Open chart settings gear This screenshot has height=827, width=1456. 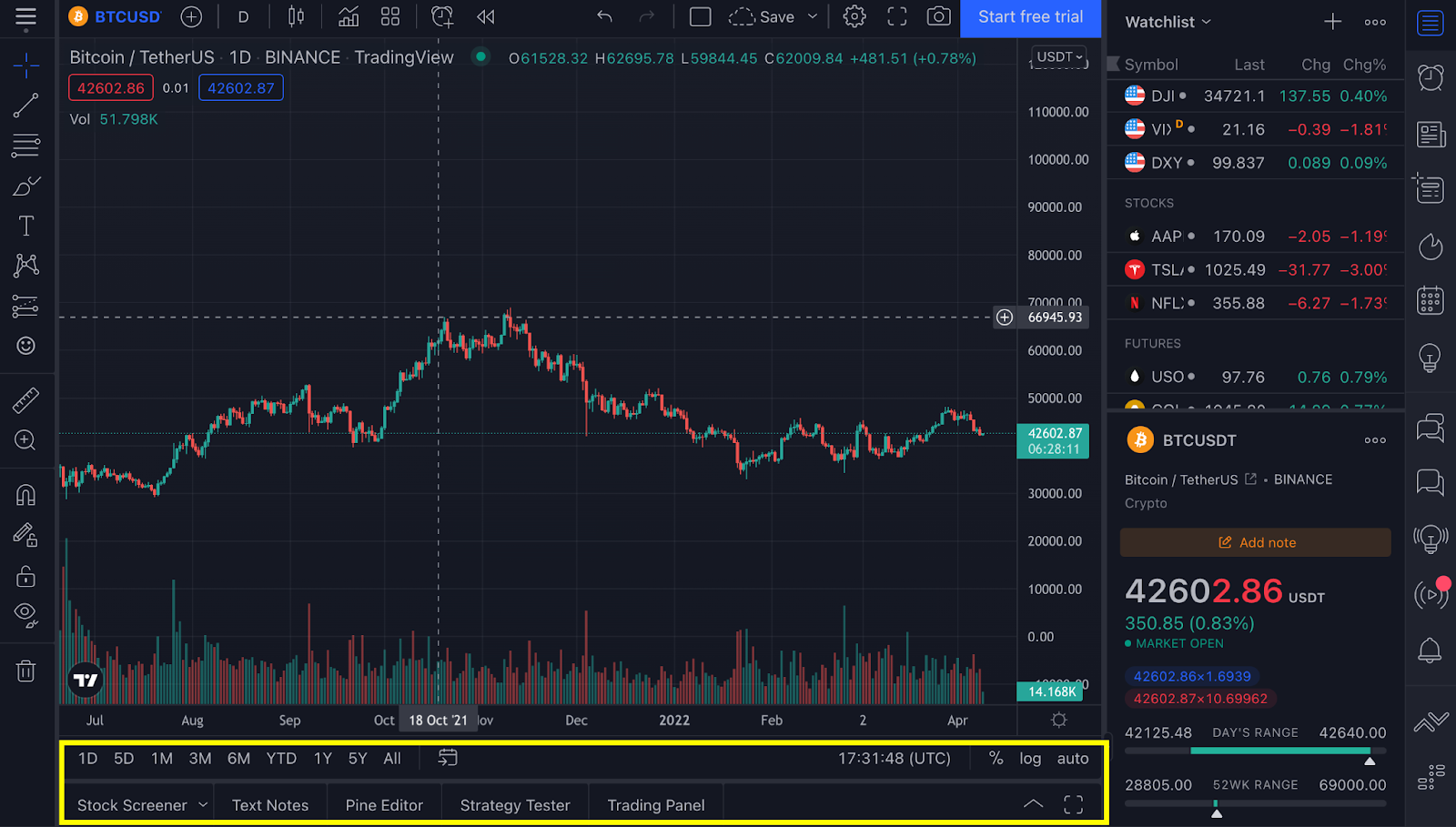[854, 16]
